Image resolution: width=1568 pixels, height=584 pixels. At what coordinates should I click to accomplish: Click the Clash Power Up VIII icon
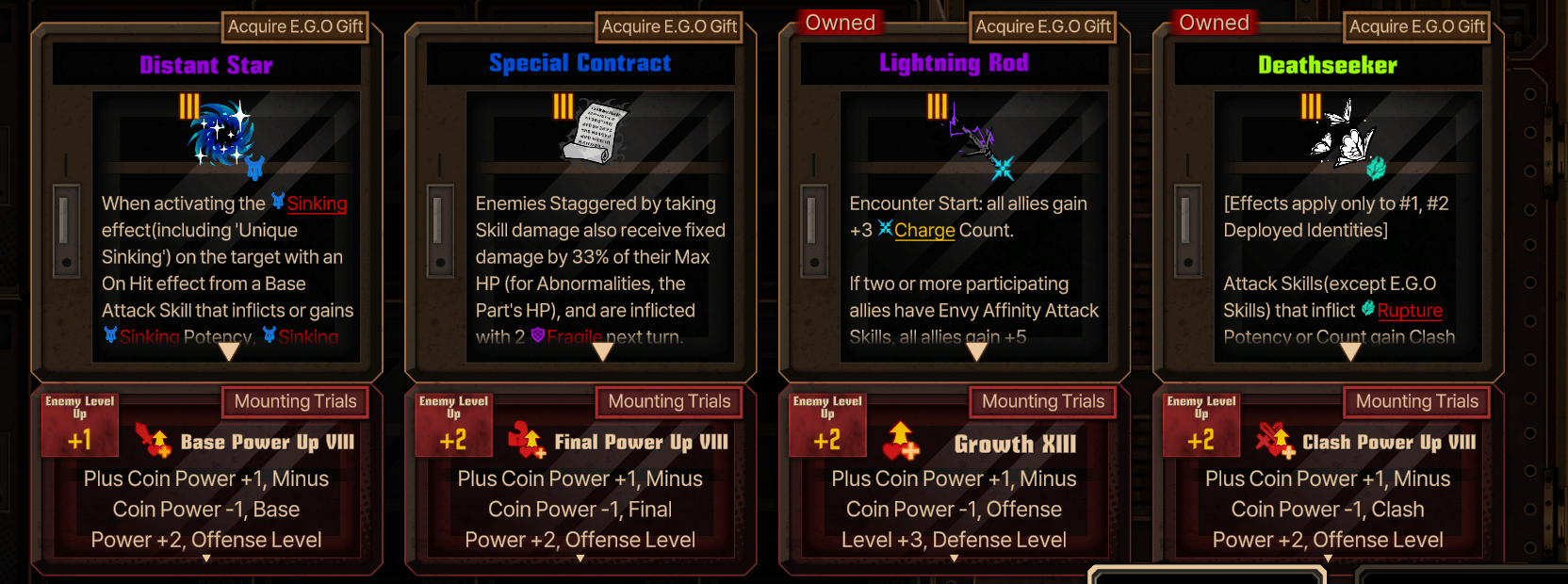[1274, 440]
